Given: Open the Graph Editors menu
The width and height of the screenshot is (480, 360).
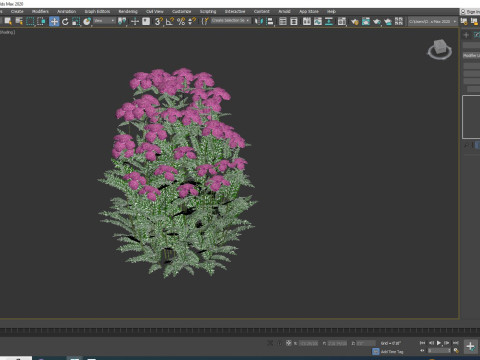Looking at the screenshot, I should [97, 11].
